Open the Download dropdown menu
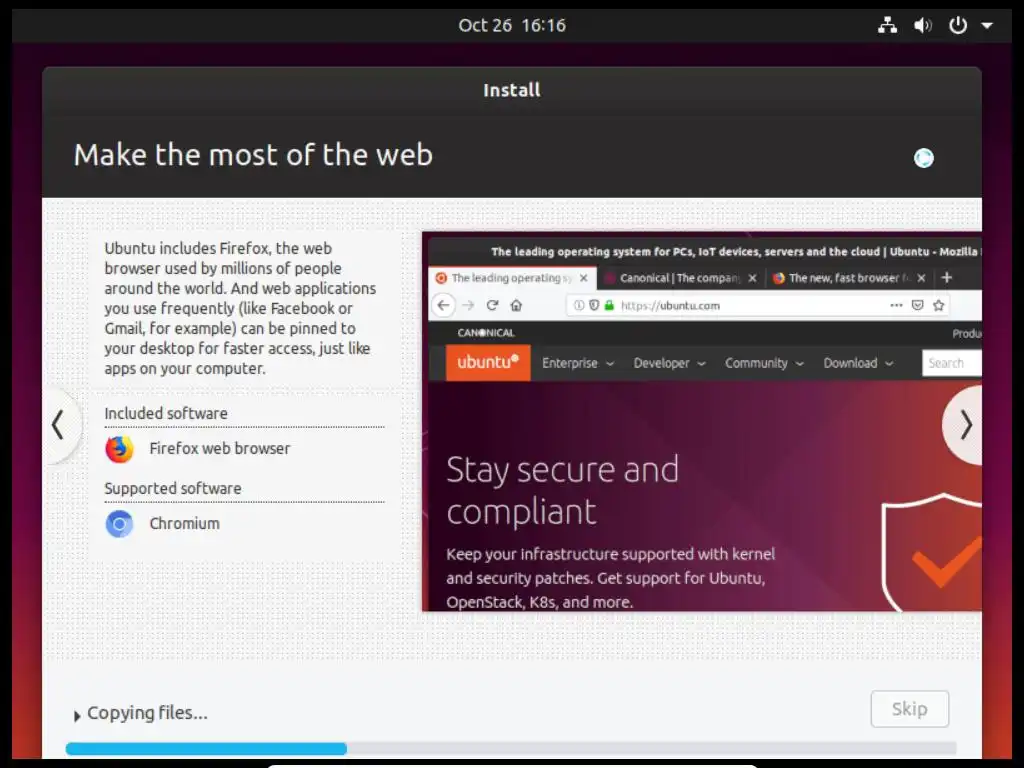Screen dimensions: 1024x768 pos(857,363)
